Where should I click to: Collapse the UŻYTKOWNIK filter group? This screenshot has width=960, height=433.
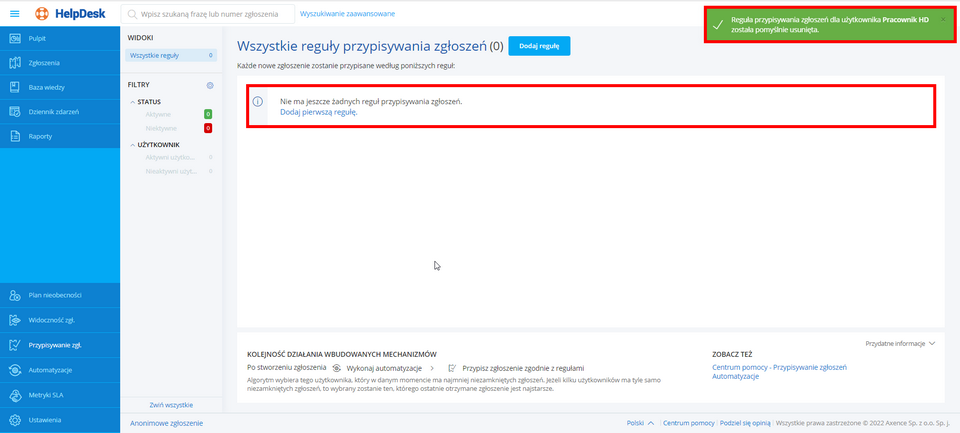pos(132,145)
